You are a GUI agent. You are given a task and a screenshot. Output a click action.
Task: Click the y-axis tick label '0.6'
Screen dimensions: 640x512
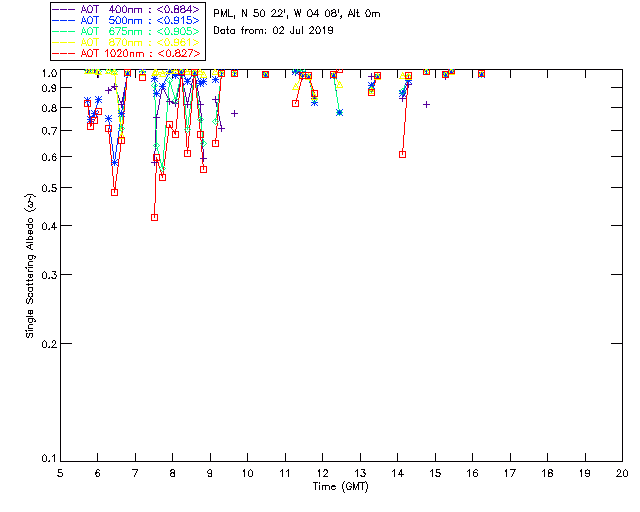49,157
